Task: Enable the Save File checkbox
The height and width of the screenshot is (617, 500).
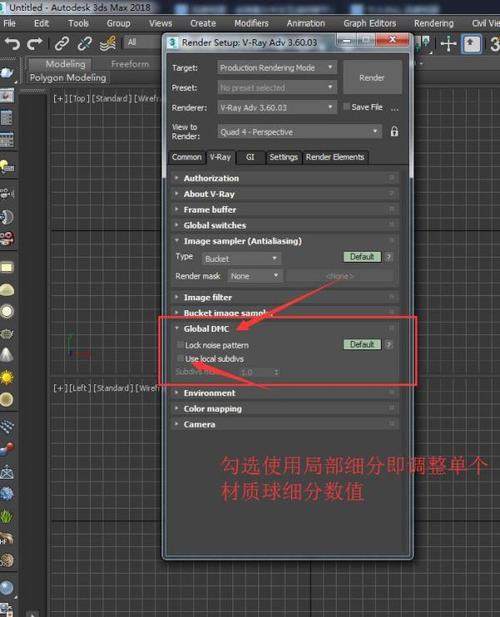Action: pyautogui.click(x=347, y=107)
